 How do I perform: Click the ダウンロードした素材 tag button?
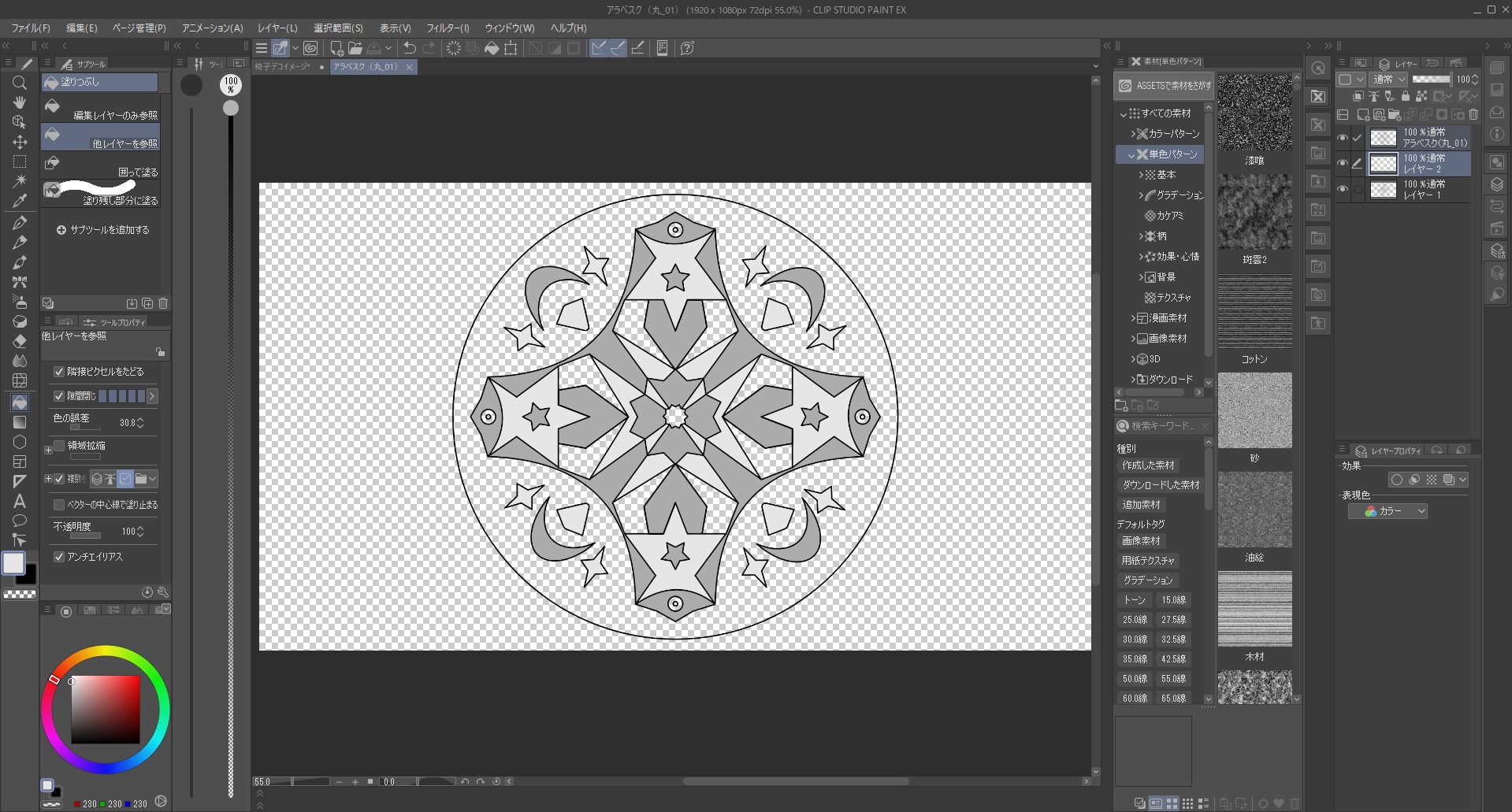(1160, 485)
